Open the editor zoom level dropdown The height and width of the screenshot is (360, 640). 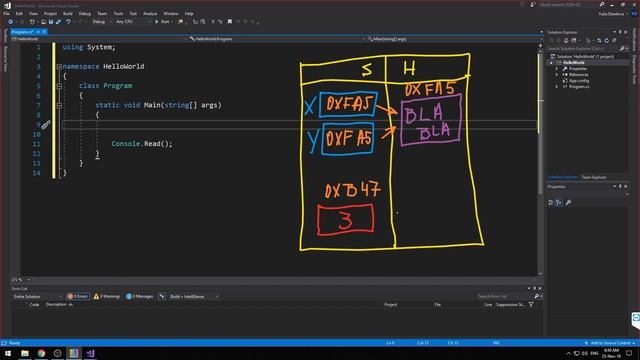tap(20, 280)
